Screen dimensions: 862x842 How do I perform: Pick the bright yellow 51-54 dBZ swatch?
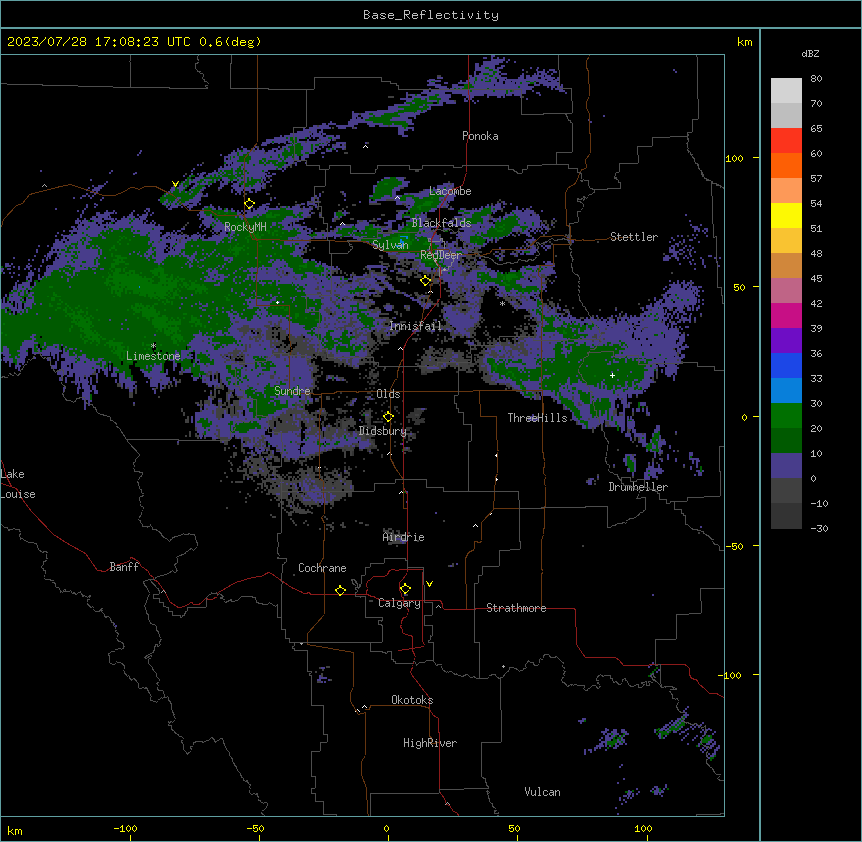point(786,215)
